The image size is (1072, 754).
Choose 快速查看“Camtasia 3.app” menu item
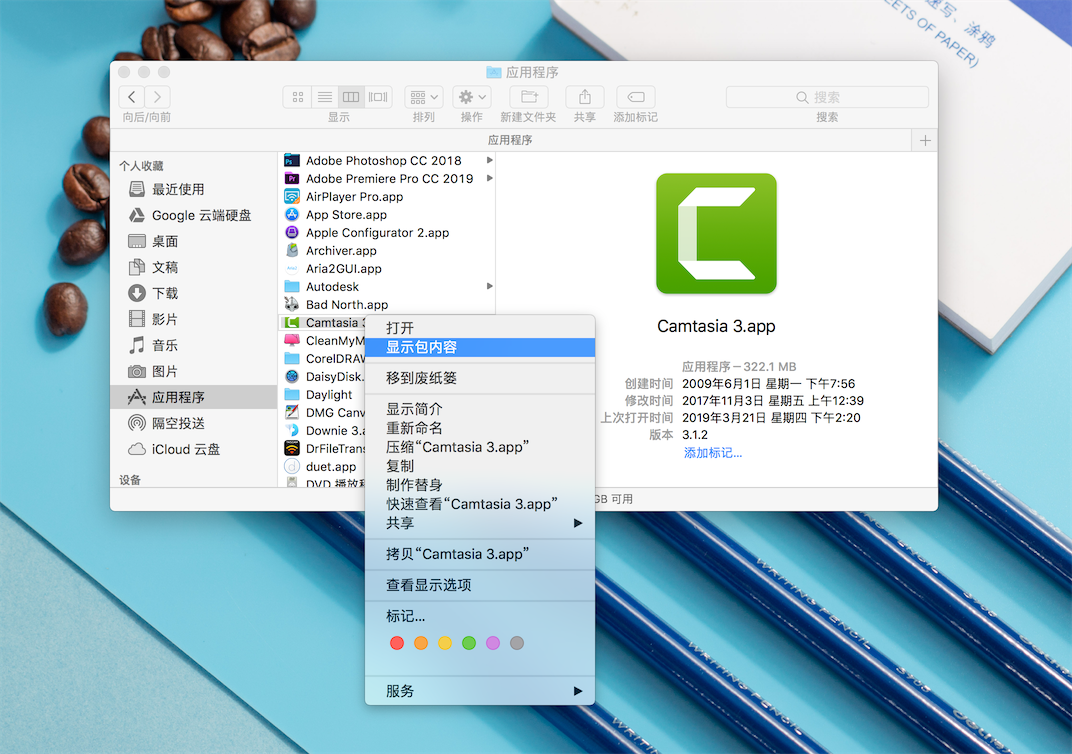480,504
